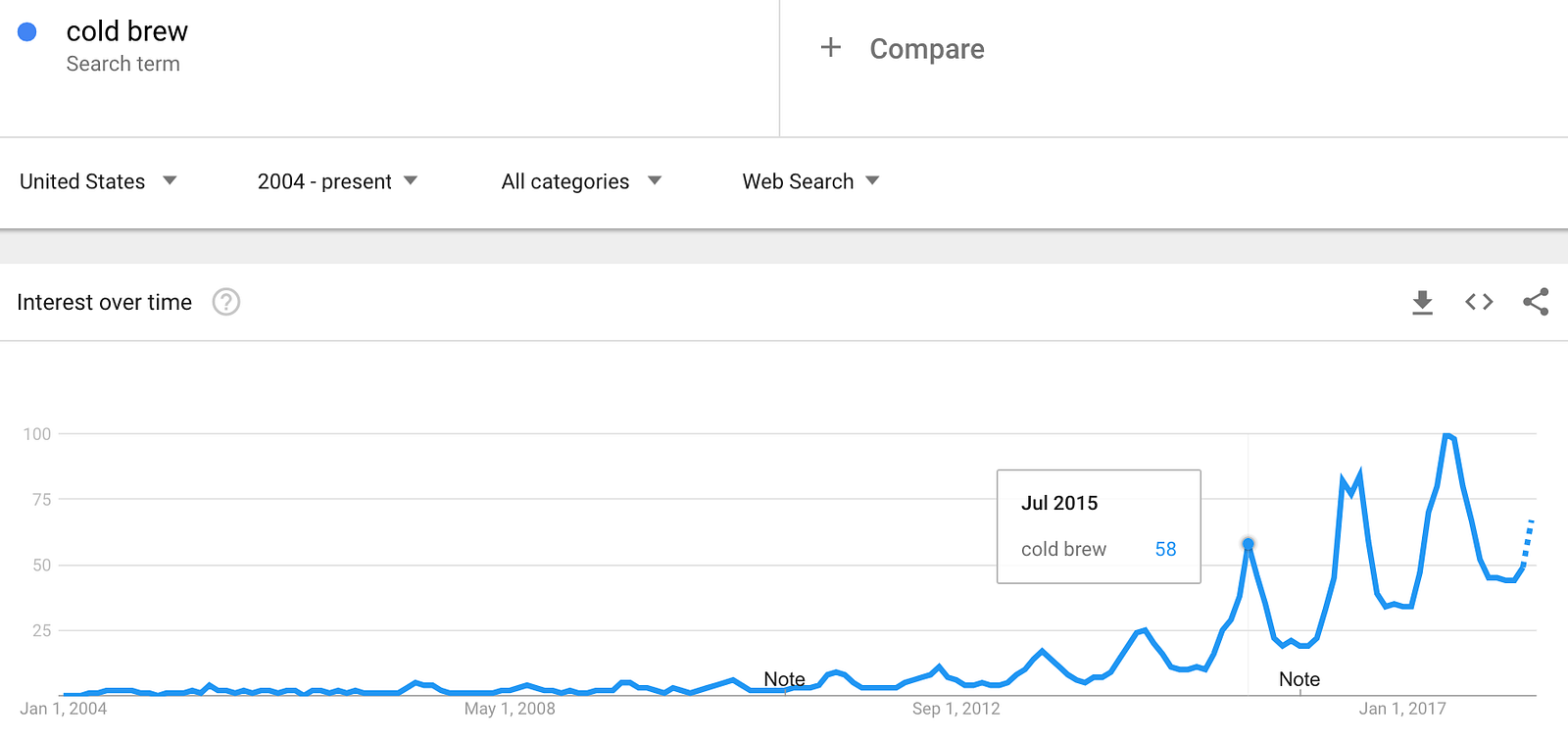Viewport: 1568px width, 740px height.
Task: Open the embed code icon
Action: [x=1479, y=302]
